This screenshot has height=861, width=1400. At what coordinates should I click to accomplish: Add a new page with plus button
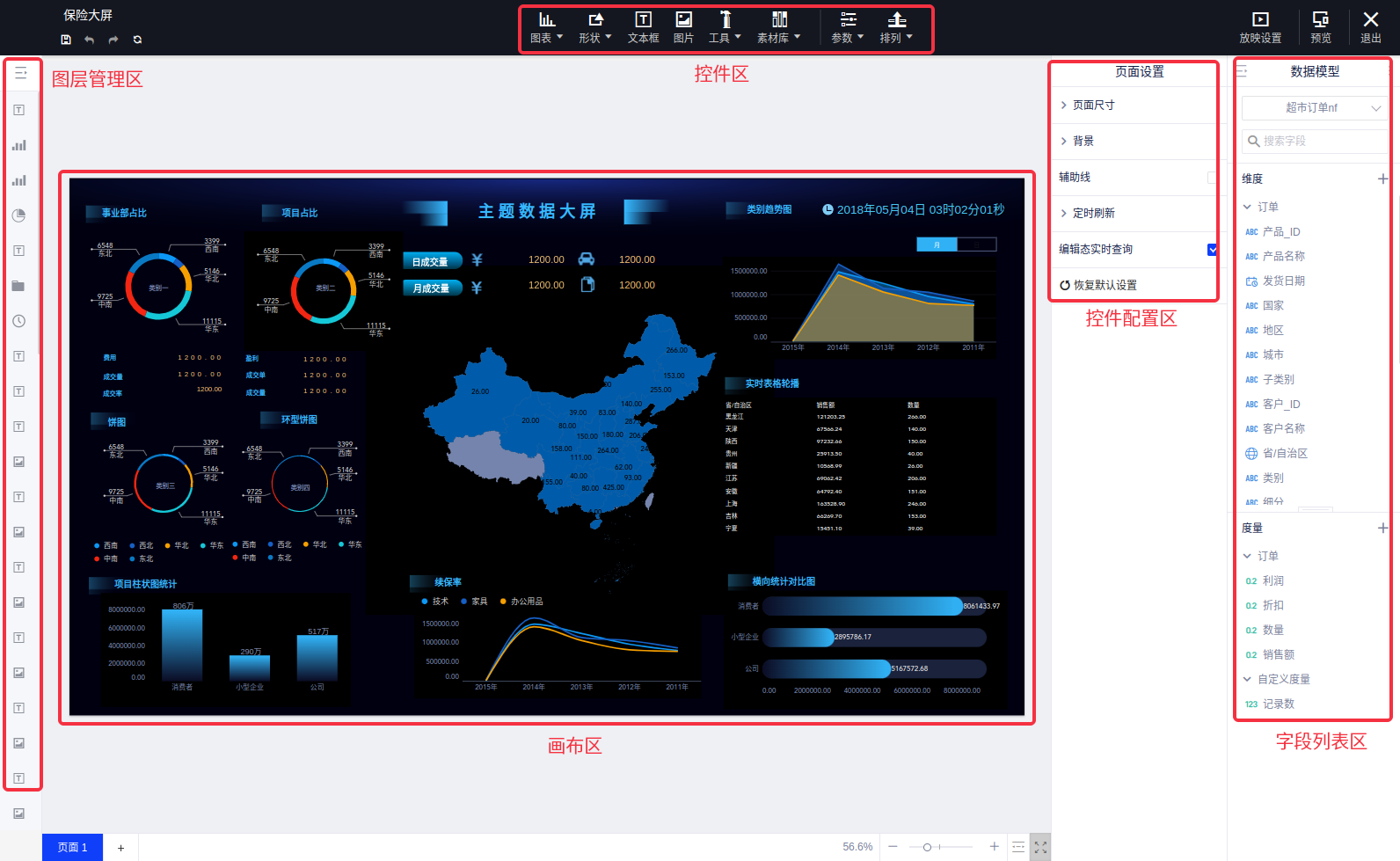(121, 848)
